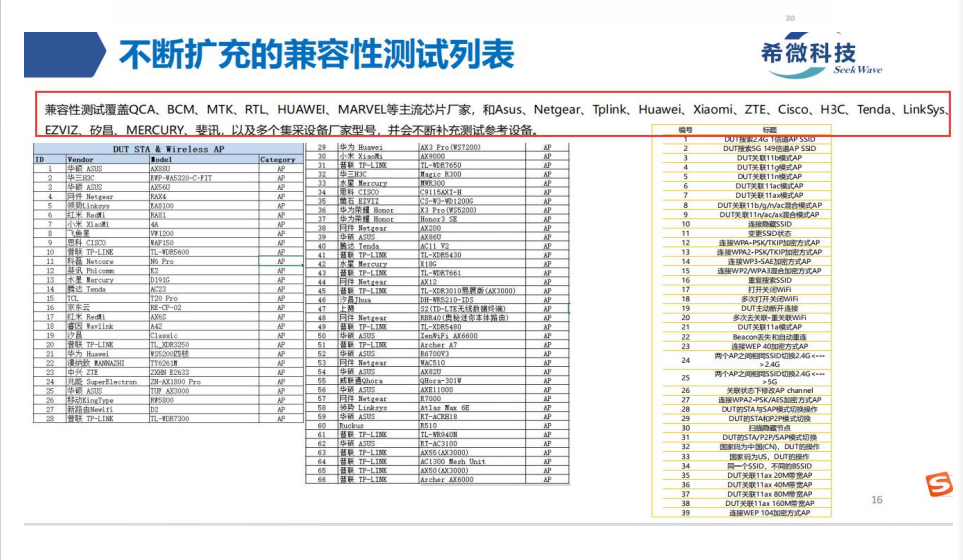Click the slide title 不断扩充的兼容性测试列表
Screen dimensions: 963x560
316,55
